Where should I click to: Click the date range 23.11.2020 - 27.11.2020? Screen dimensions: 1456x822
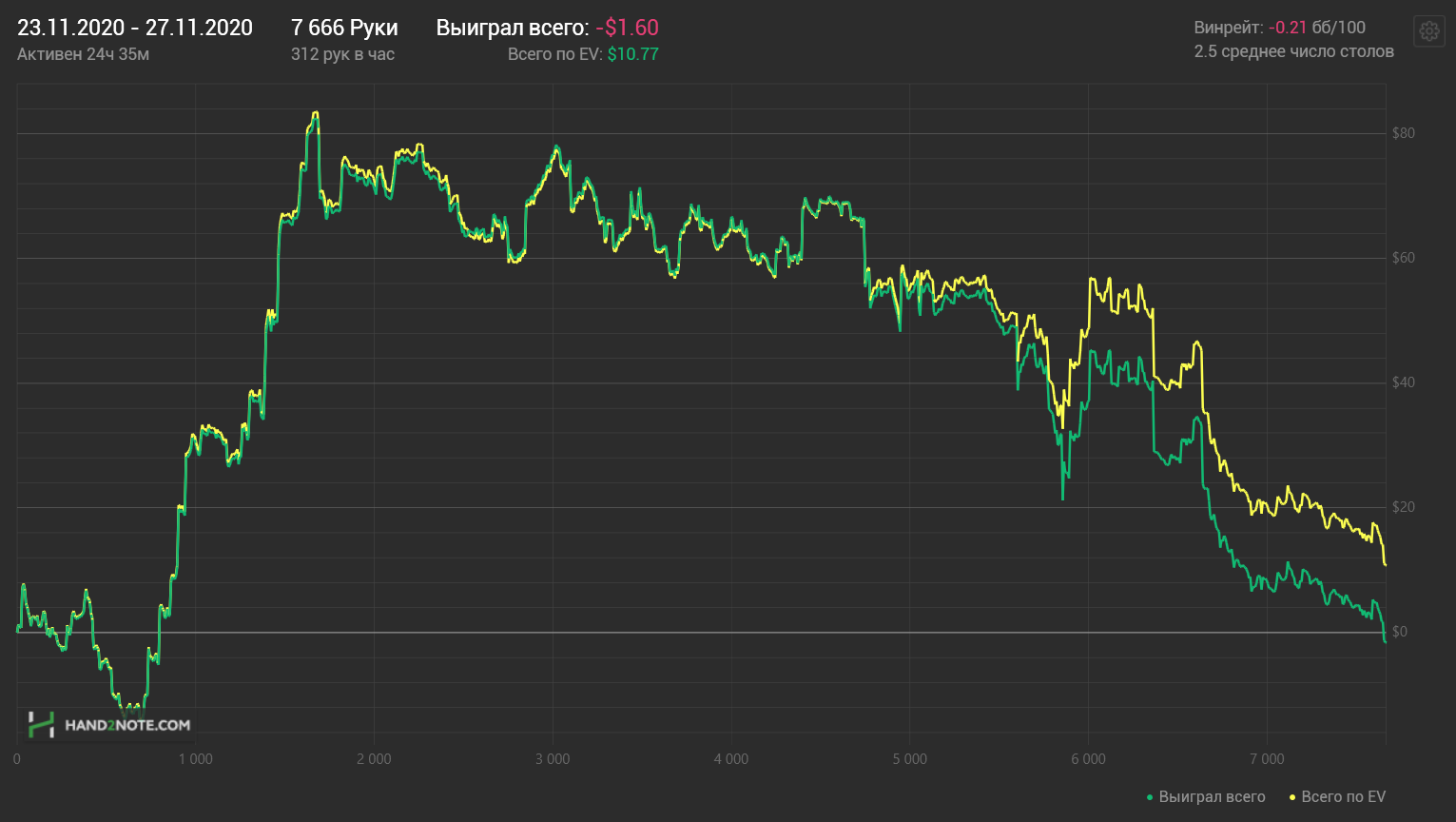[x=135, y=28]
